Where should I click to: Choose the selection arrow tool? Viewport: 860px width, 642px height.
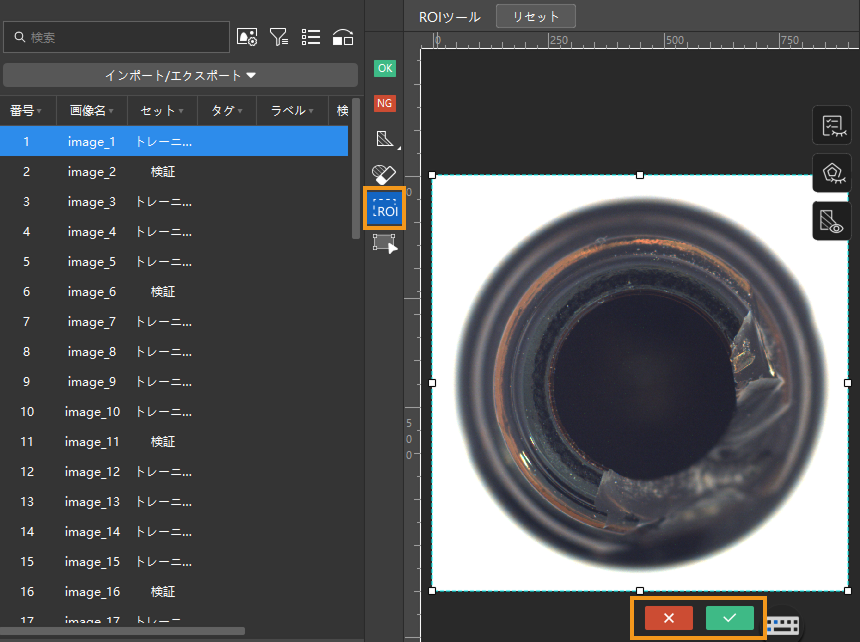pyautogui.click(x=384, y=243)
